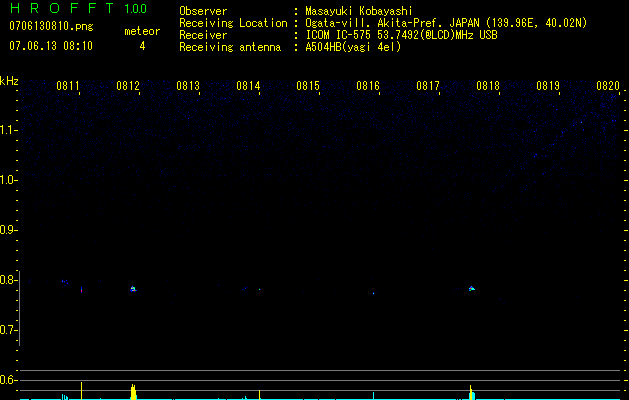629x400 pixels.
Task: Click the green echo dot at 0814
Action: pyautogui.click(x=260, y=289)
